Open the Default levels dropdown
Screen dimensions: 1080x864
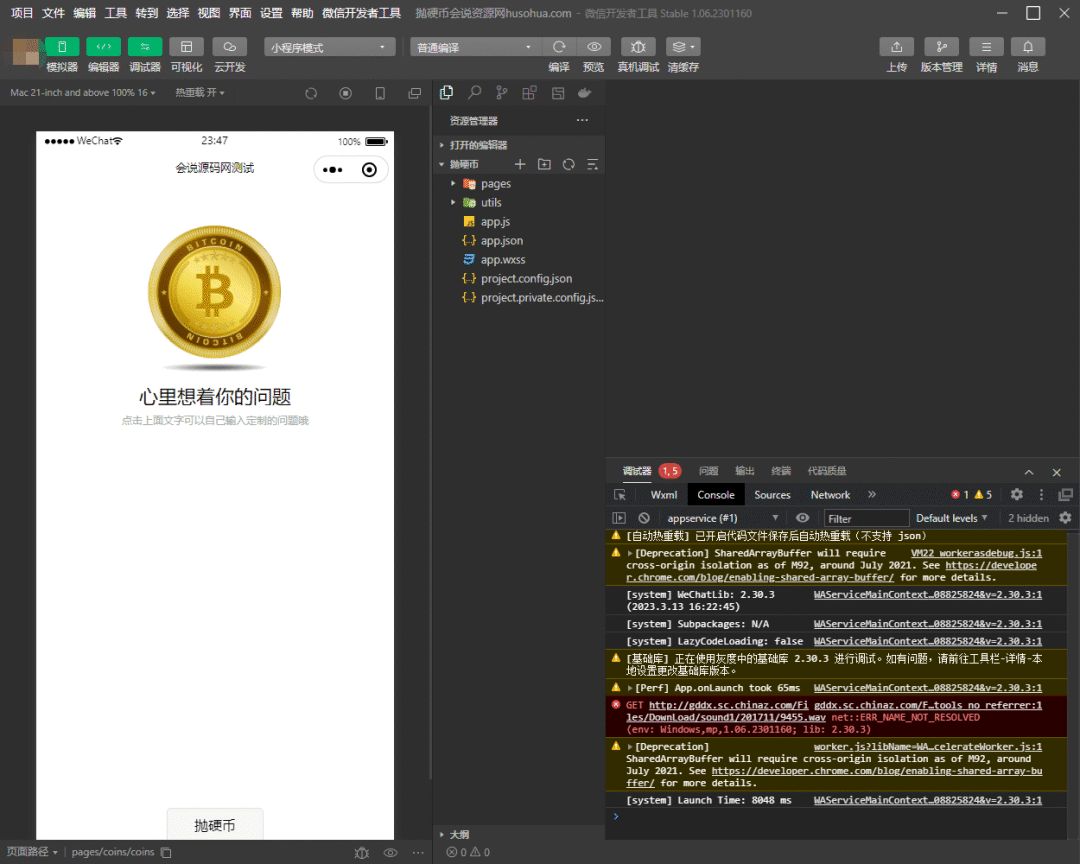[951, 518]
